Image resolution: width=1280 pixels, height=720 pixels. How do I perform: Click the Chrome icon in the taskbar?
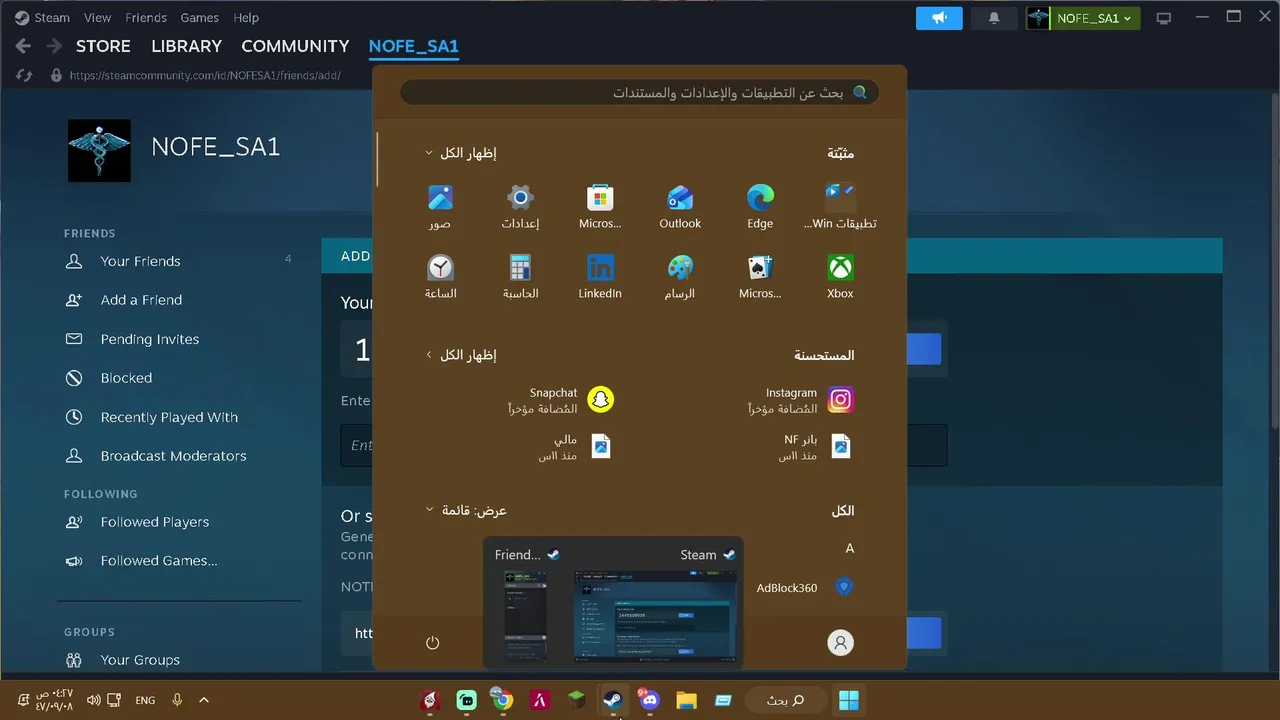pos(502,700)
